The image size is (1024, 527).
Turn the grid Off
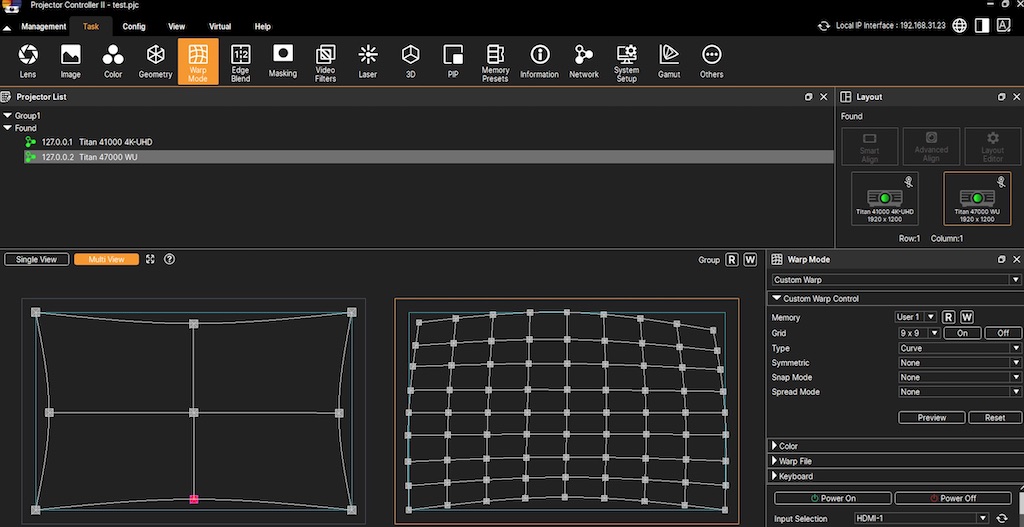(x=1003, y=333)
